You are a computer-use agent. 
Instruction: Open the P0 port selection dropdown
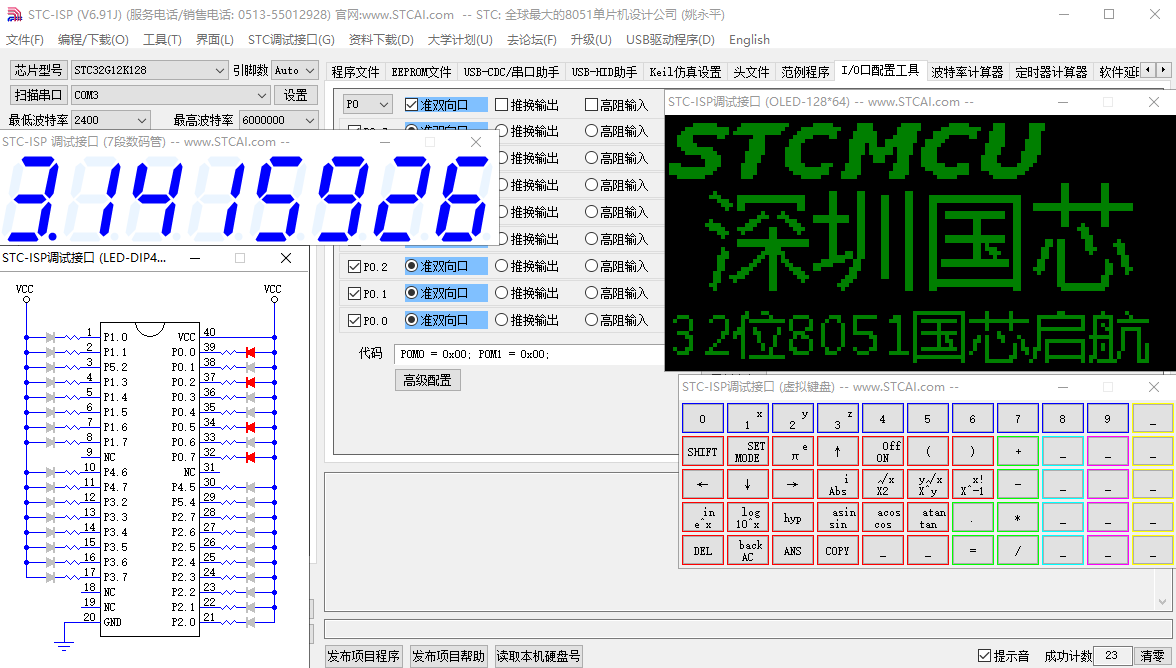tap(384, 105)
